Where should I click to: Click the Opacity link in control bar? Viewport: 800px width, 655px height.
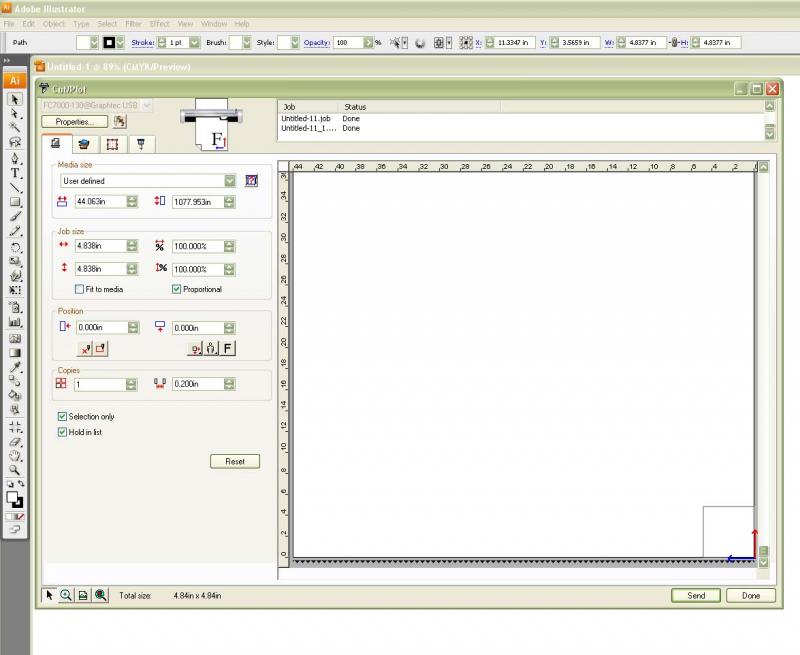click(x=317, y=43)
